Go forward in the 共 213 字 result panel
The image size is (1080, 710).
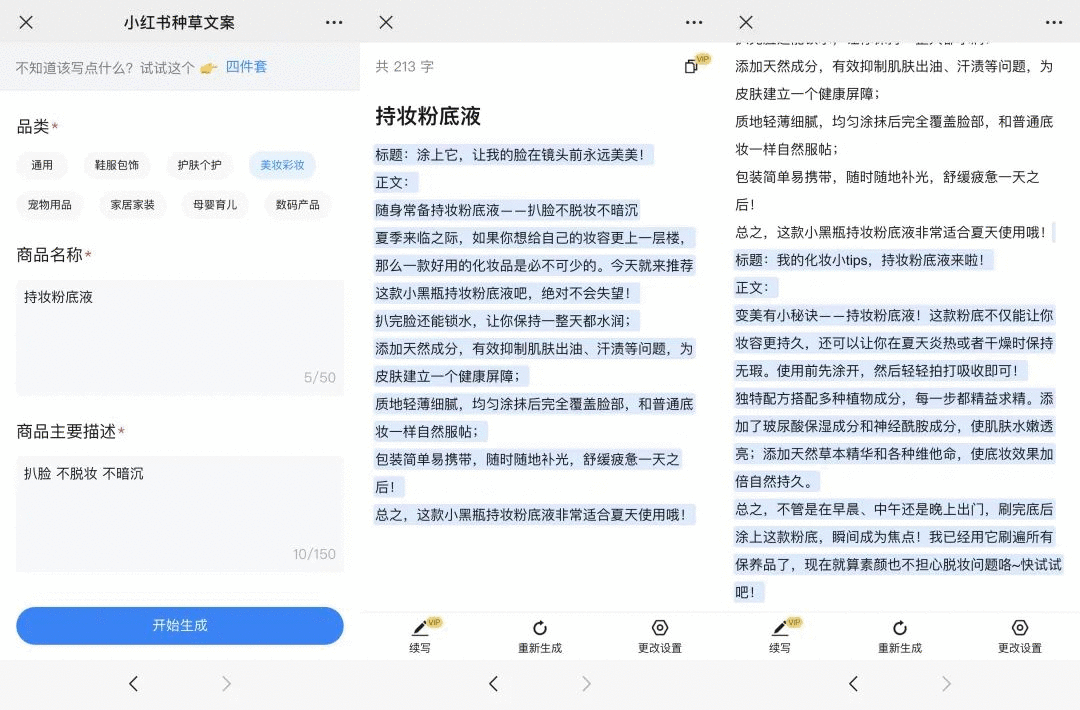(587, 683)
